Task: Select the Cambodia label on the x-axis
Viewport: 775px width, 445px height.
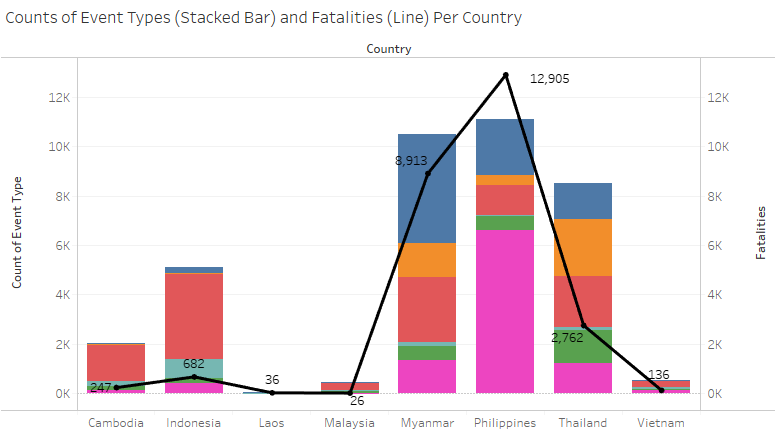Action: coord(116,423)
